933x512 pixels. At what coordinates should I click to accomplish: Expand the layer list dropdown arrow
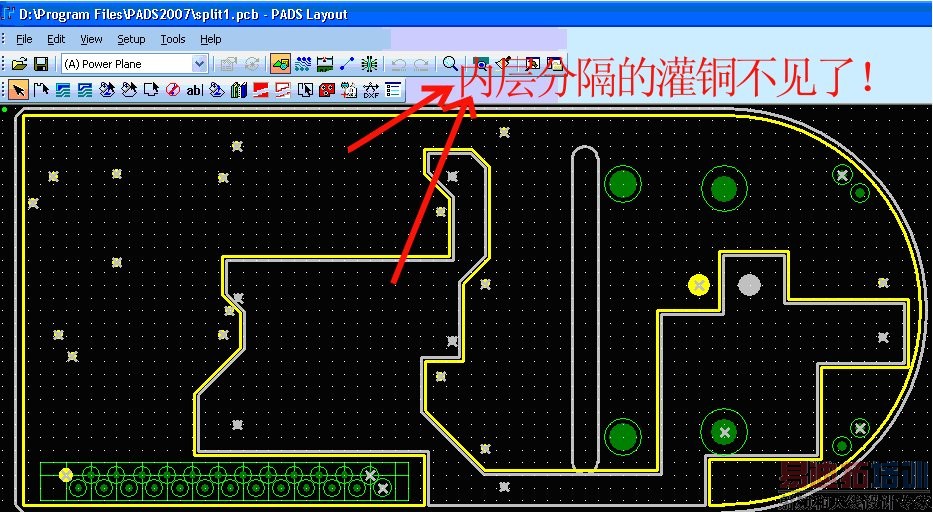[199, 64]
